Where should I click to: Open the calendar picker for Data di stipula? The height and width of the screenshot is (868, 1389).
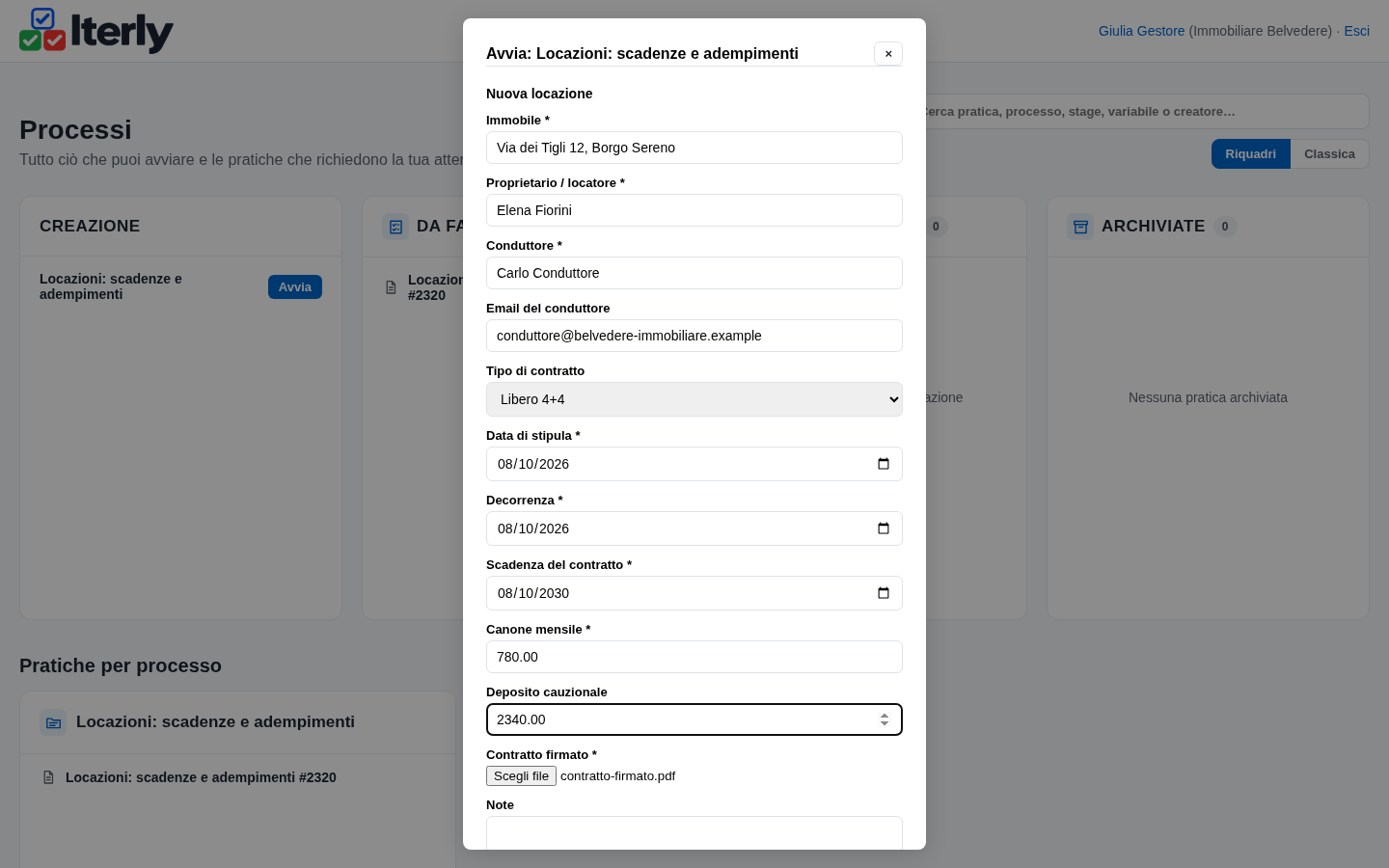pos(883,464)
